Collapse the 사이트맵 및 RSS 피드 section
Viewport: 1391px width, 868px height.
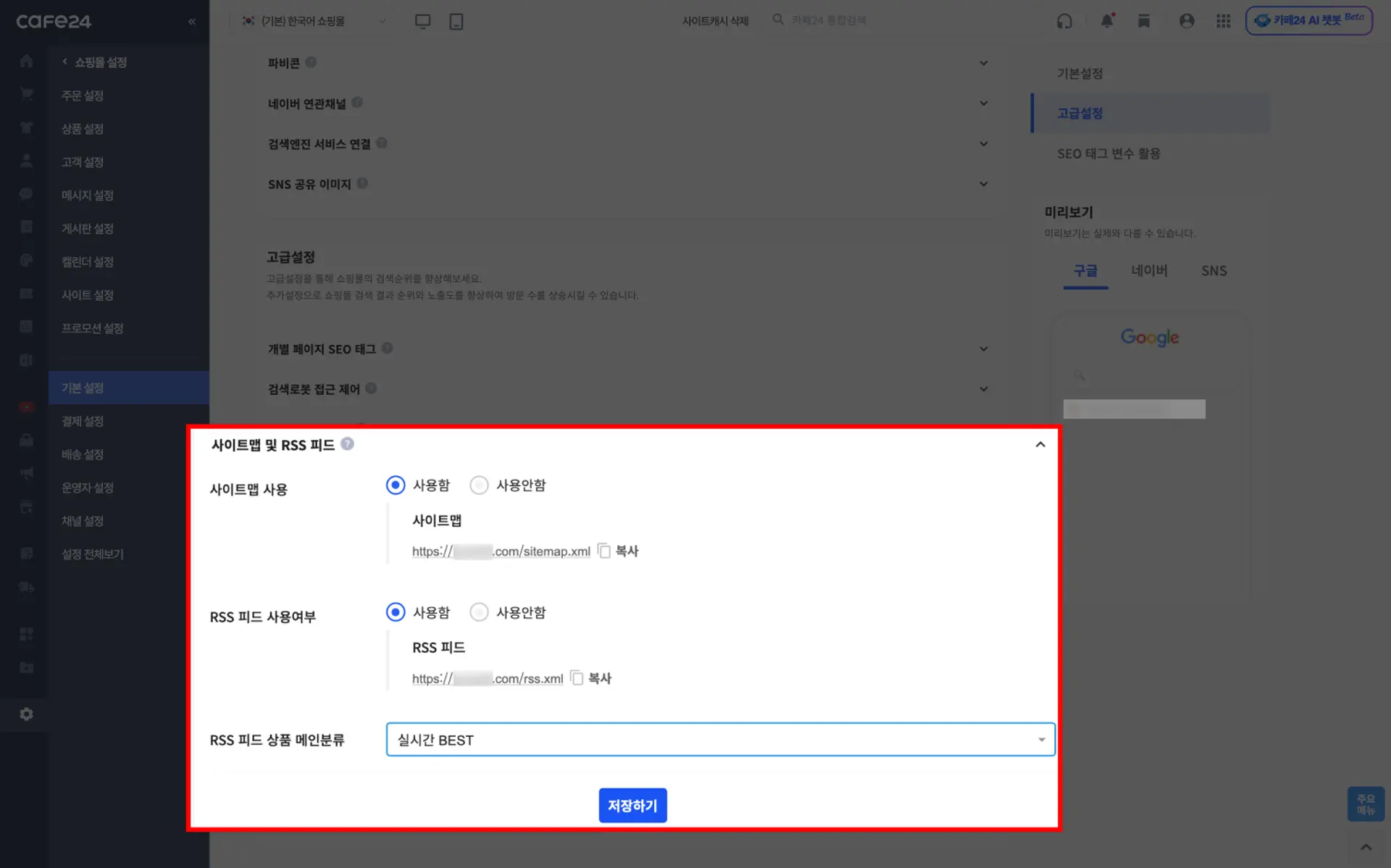tap(1040, 445)
